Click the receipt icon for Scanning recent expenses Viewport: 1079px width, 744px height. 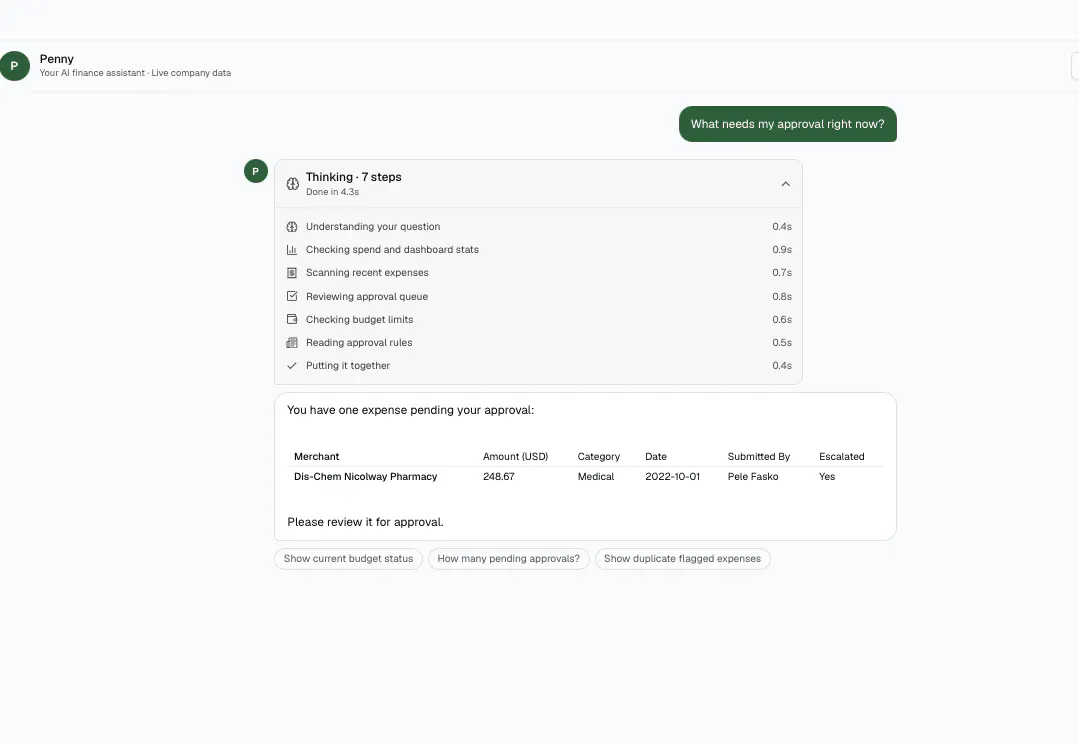[x=292, y=273]
